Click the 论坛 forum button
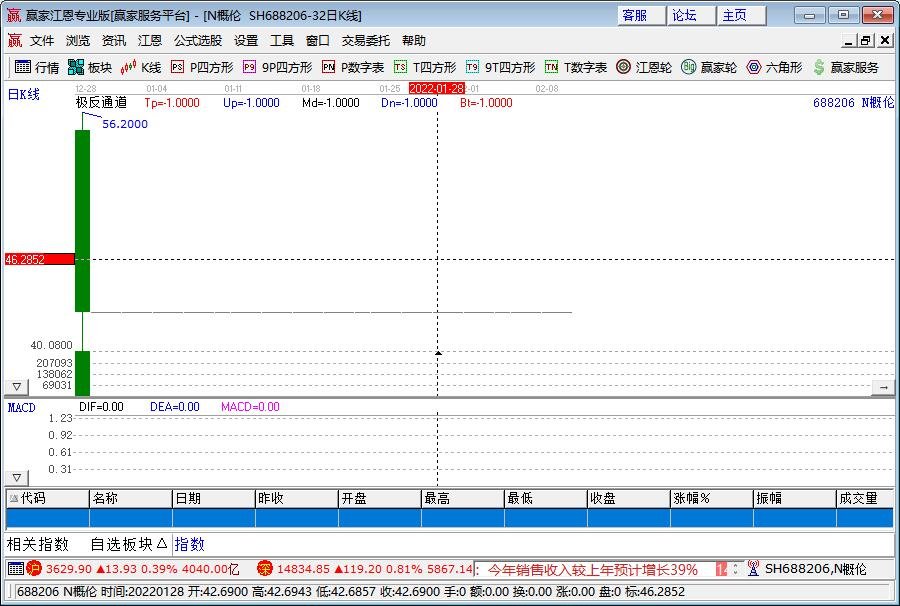Image resolution: width=900 pixels, height=606 pixels. [692, 15]
